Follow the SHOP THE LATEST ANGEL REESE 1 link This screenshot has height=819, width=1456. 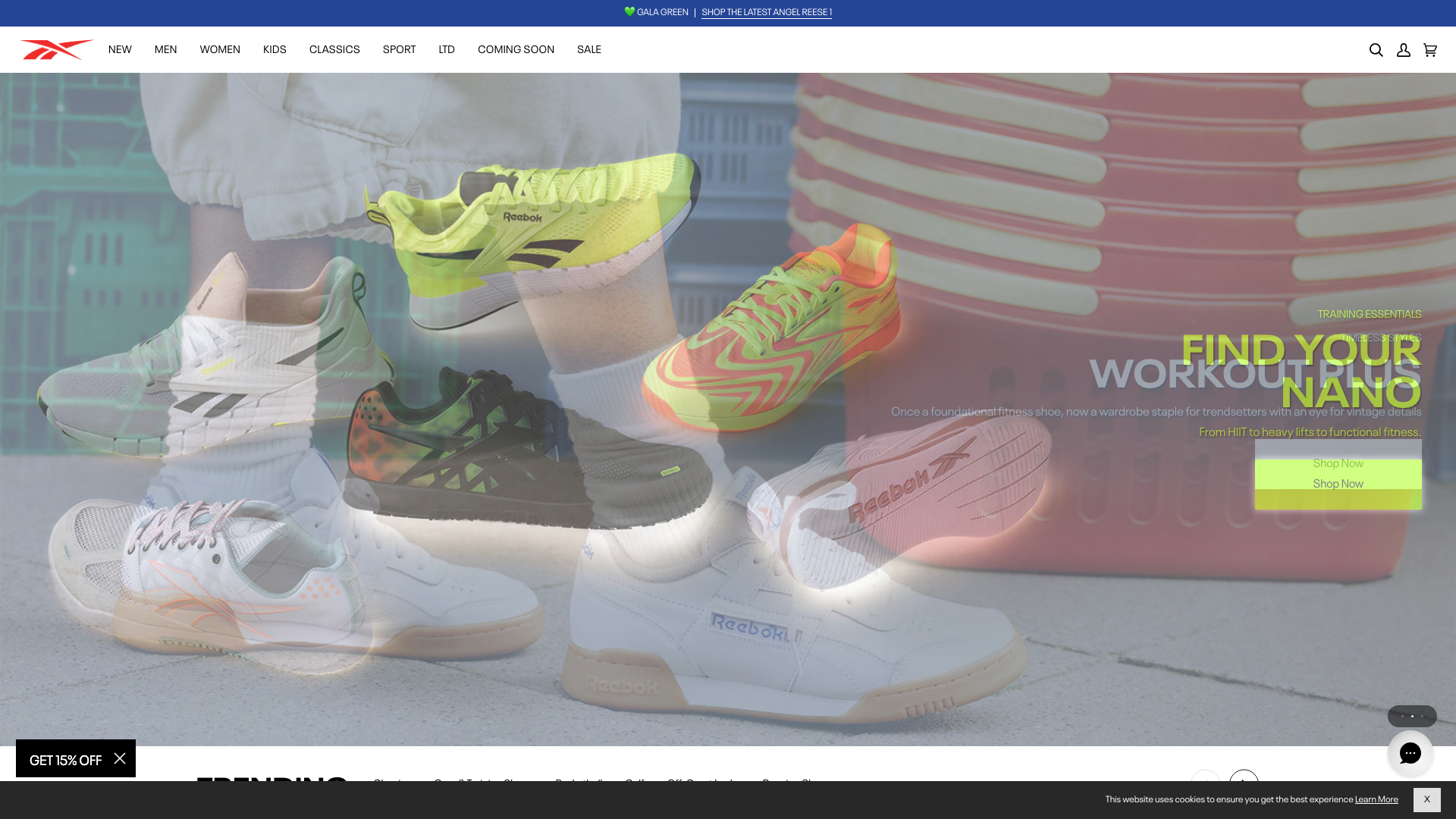[x=767, y=12]
